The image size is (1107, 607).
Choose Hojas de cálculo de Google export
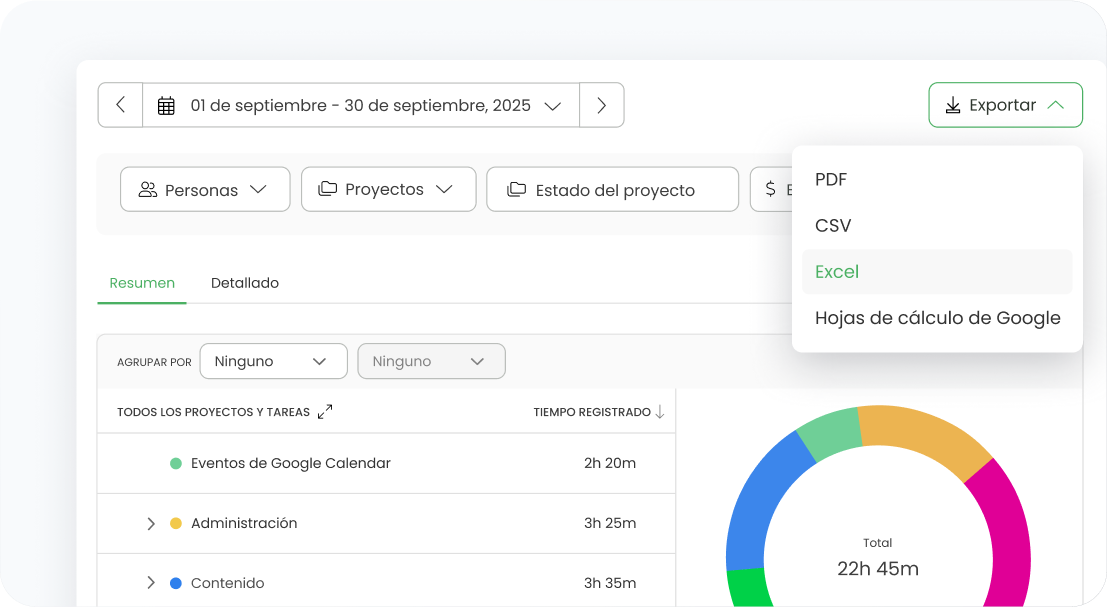[x=938, y=318]
